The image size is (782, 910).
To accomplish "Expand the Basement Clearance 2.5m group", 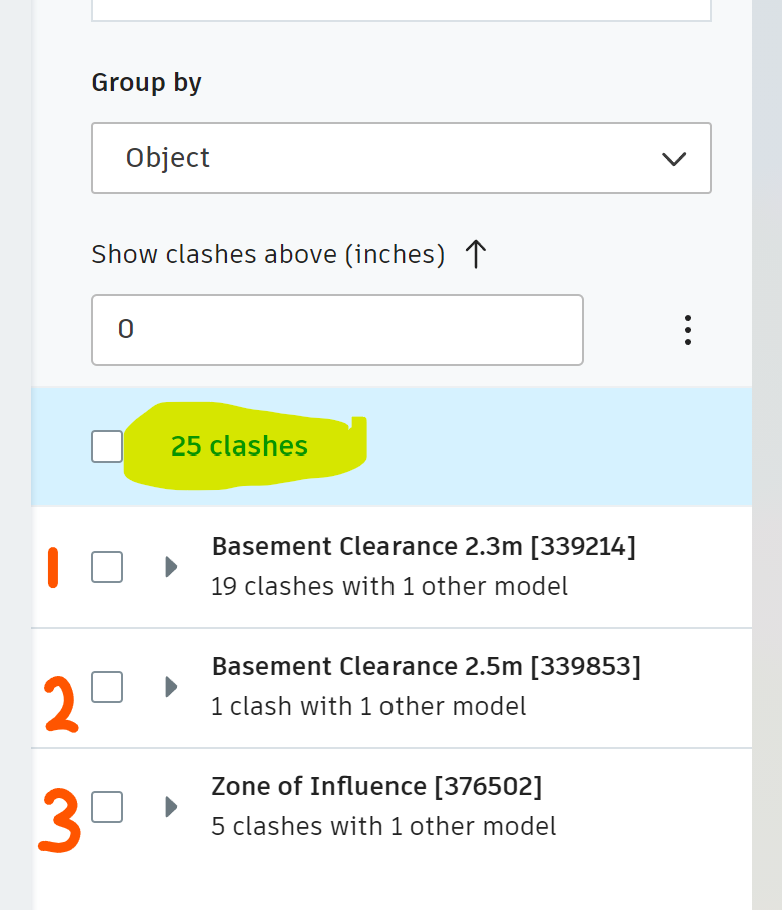I will (x=171, y=687).
